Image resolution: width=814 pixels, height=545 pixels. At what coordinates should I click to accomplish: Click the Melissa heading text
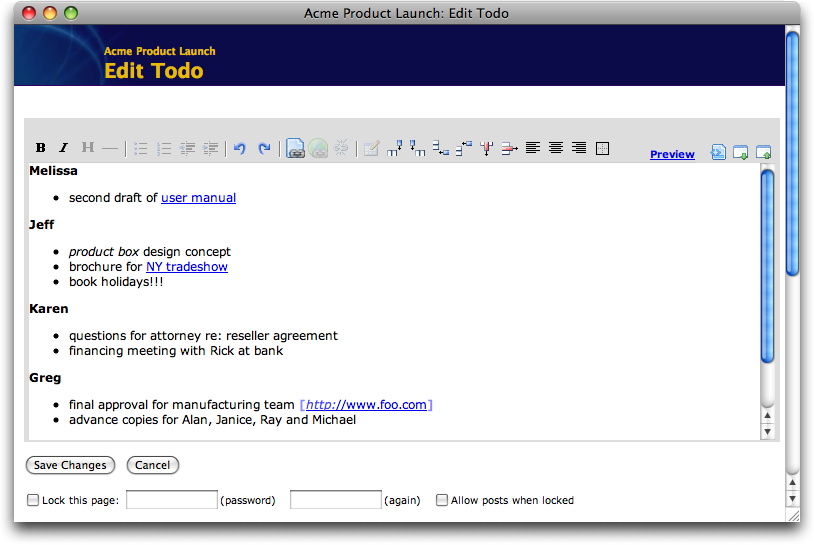(53, 171)
